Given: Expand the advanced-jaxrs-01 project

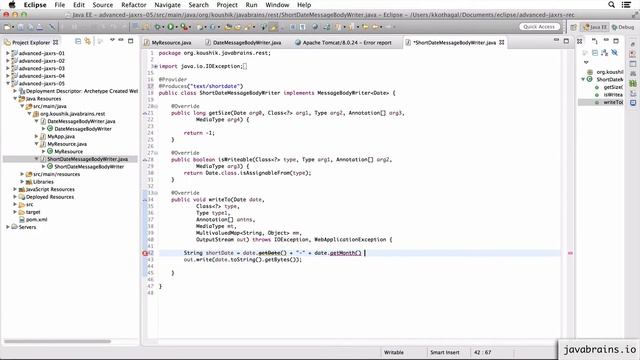Looking at the screenshot, I should click(x=7, y=53).
